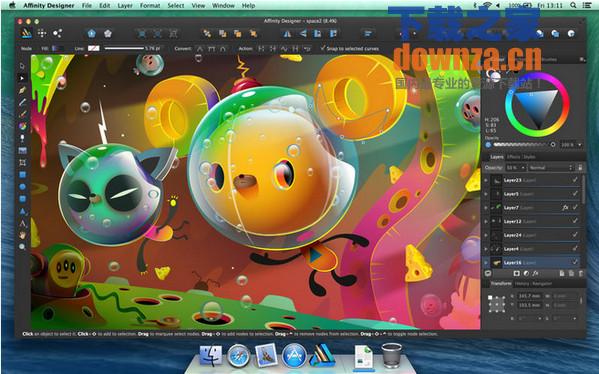
Task: Select the Place Image tool
Action: coord(22,150)
